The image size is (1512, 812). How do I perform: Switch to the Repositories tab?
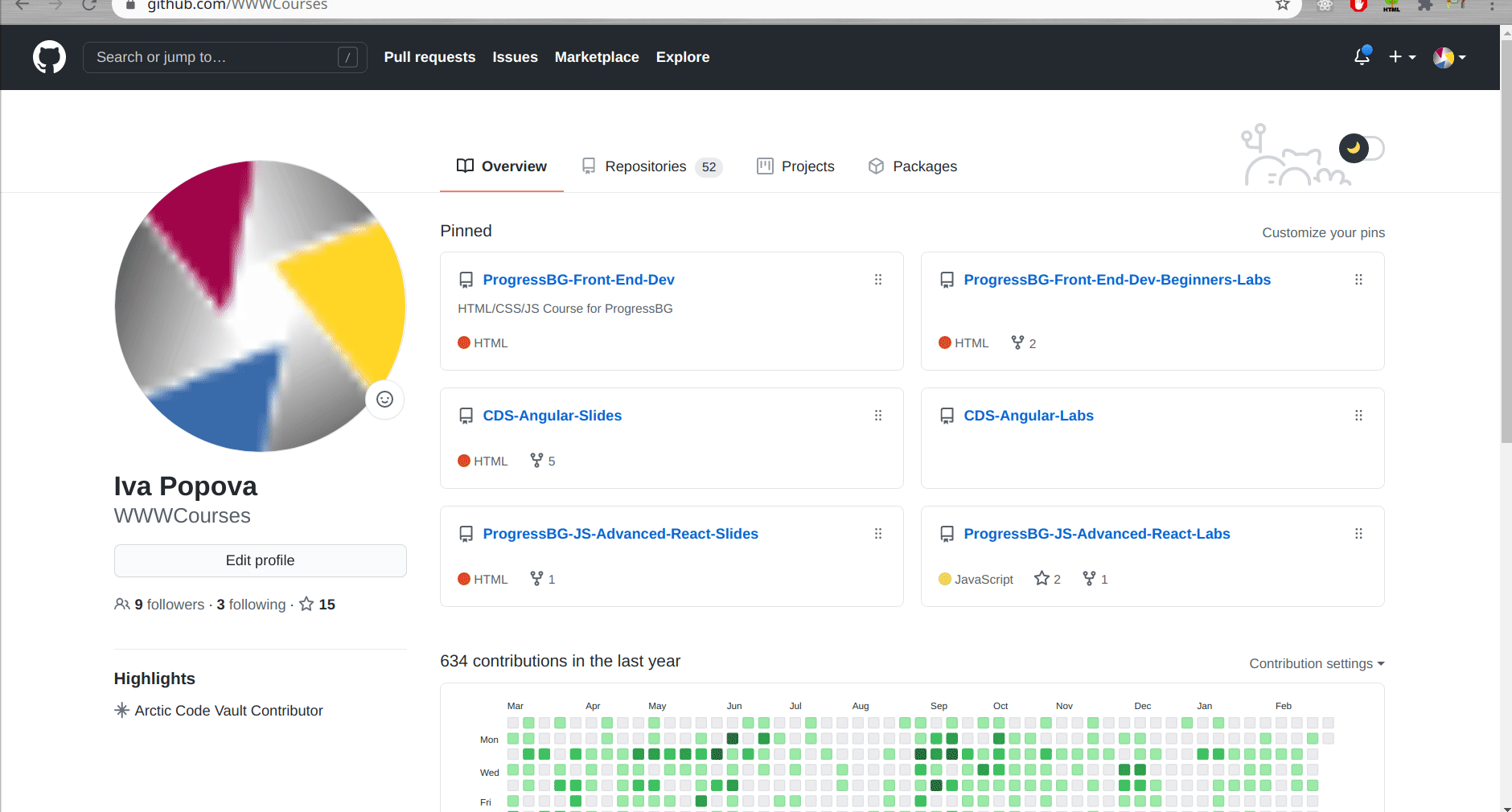click(x=652, y=166)
